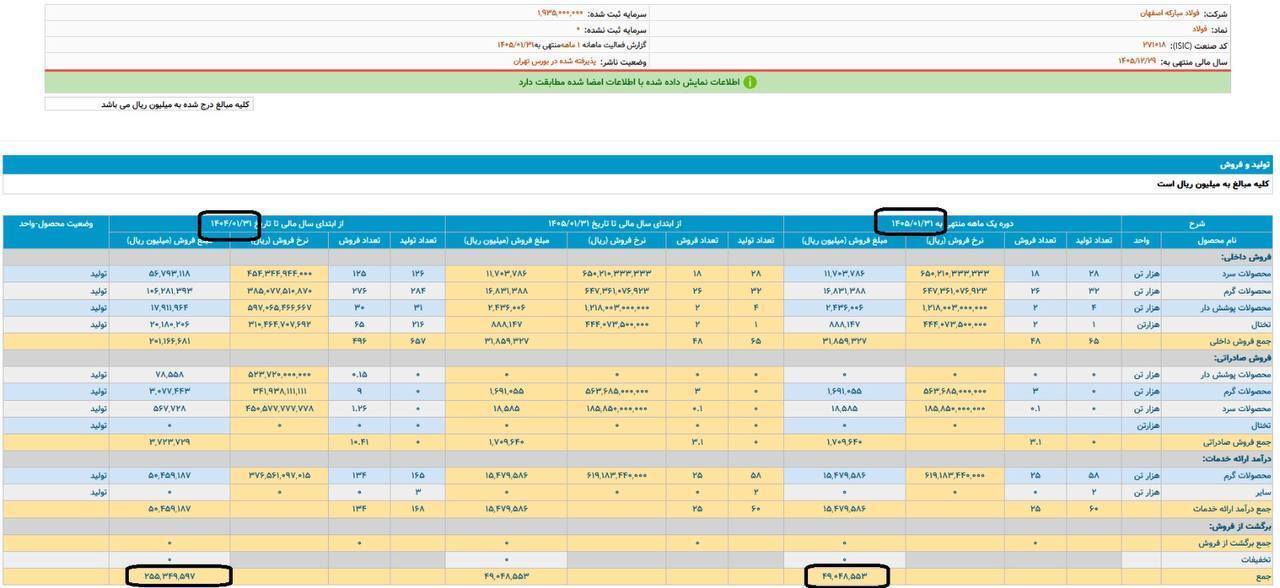The height and width of the screenshot is (588, 1280).
Task: Click the note "کلیه مبالغ درج شده به میلیون ریال می باشد"
Action: point(174,104)
